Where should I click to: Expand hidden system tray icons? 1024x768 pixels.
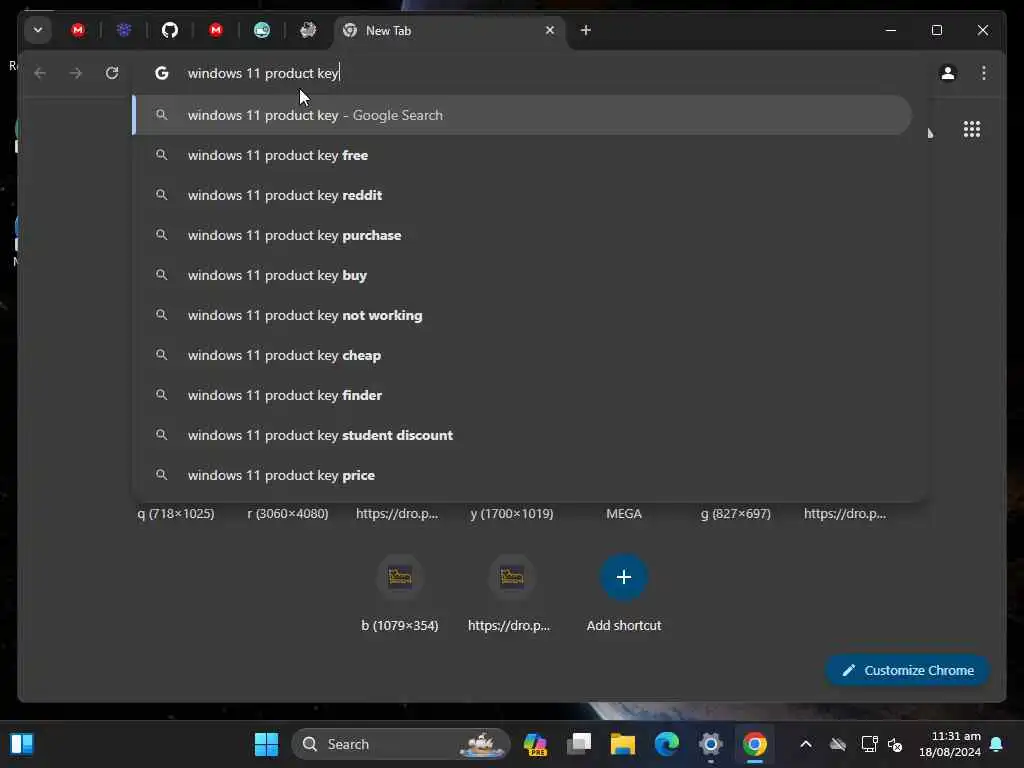coord(806,744)
